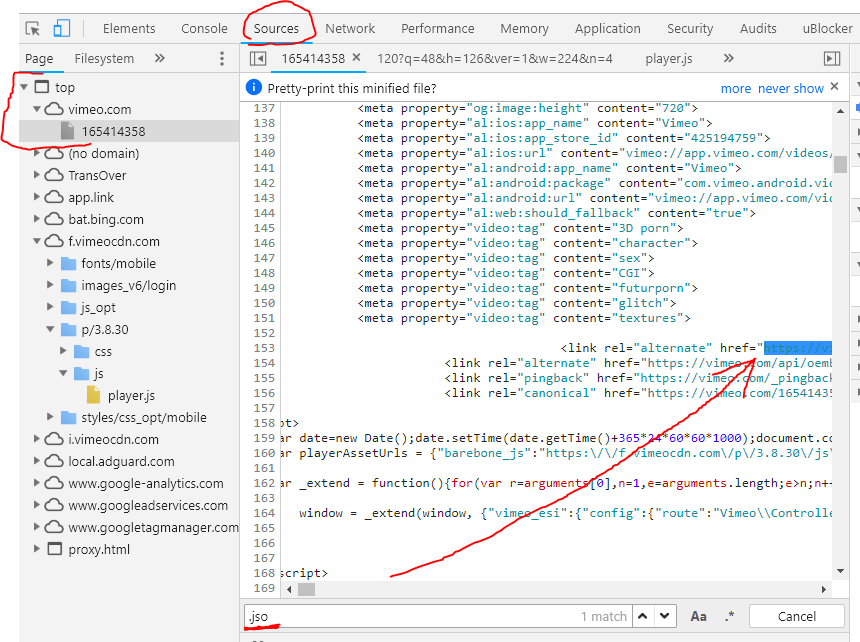Viewport: 860px width, 642px height.
Task: Show more open editor tabs
Action: point(728,58)
